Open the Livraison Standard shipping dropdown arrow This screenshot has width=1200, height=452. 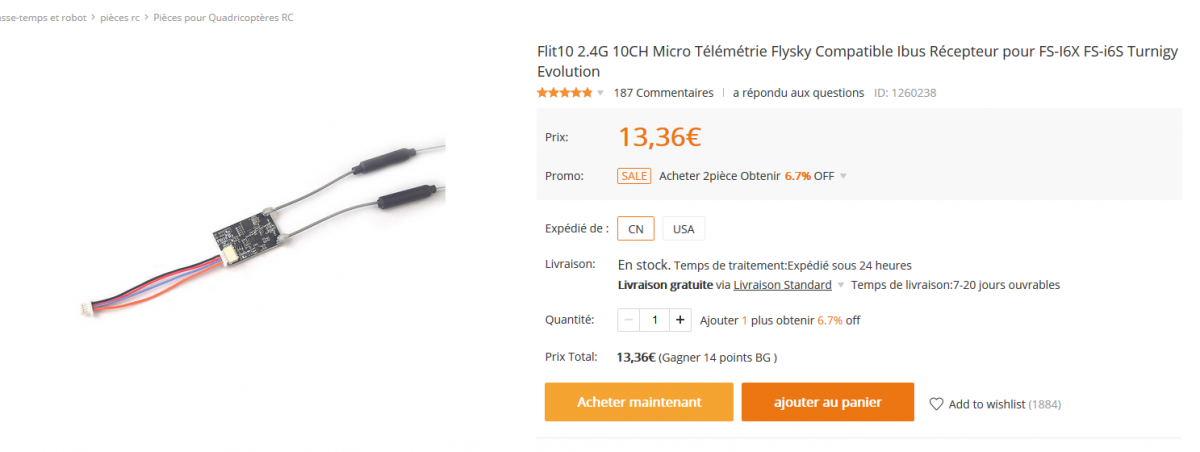[840, 285]
